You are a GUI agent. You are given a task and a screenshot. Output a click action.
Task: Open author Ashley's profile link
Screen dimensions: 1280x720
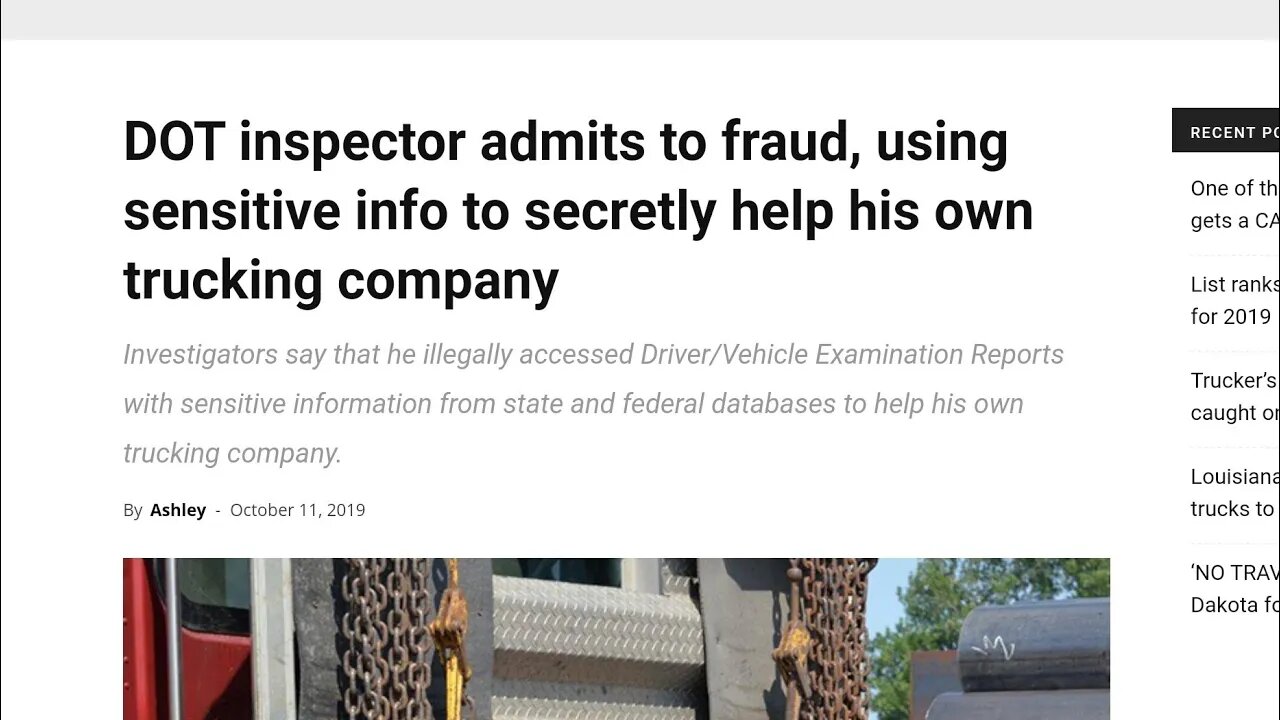(x=177, y=510)
